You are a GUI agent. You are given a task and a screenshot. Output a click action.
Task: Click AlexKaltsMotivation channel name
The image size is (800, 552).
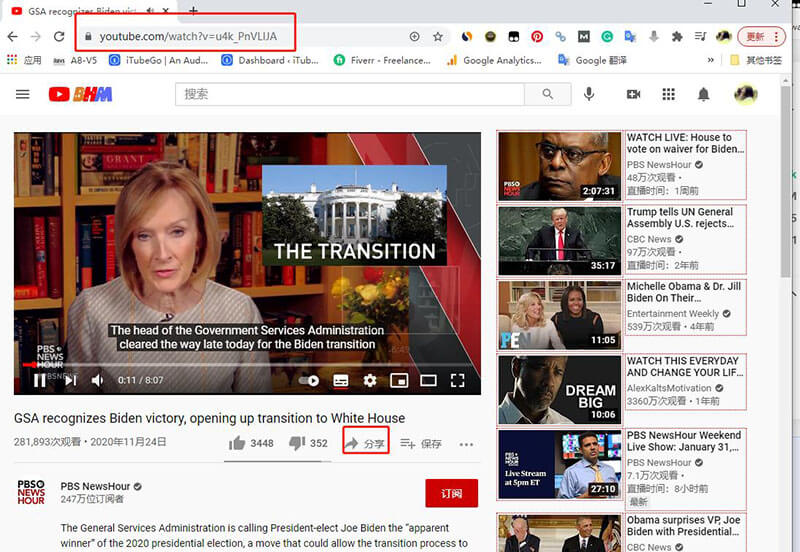click(669, 388)
